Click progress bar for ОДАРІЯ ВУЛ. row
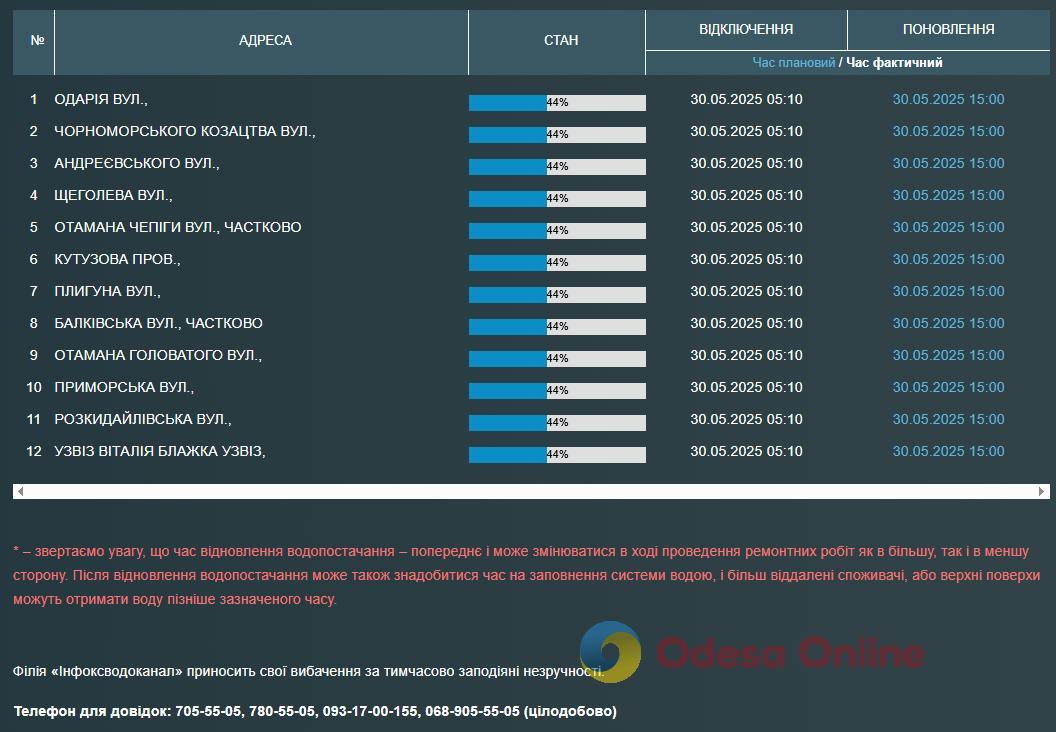Viewport: 1056px width, 732px height. 557,102
